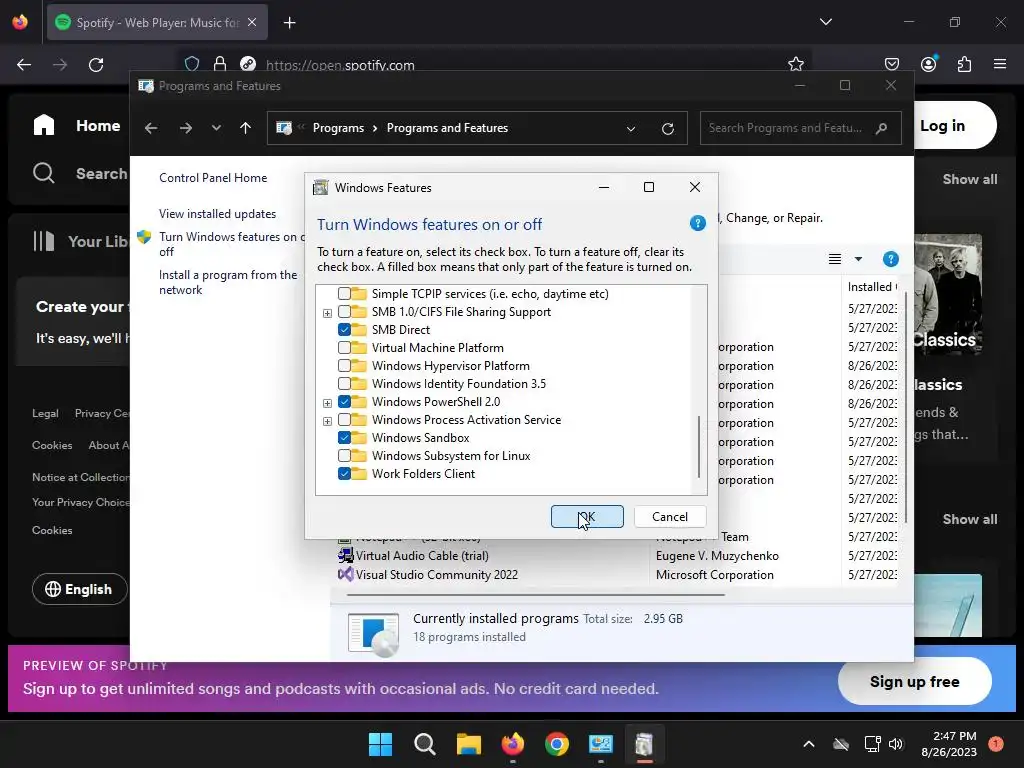Open File Explorer from the taskbar
The height and width of the screenshot is (768, 1024).
[x=469, y=744]
